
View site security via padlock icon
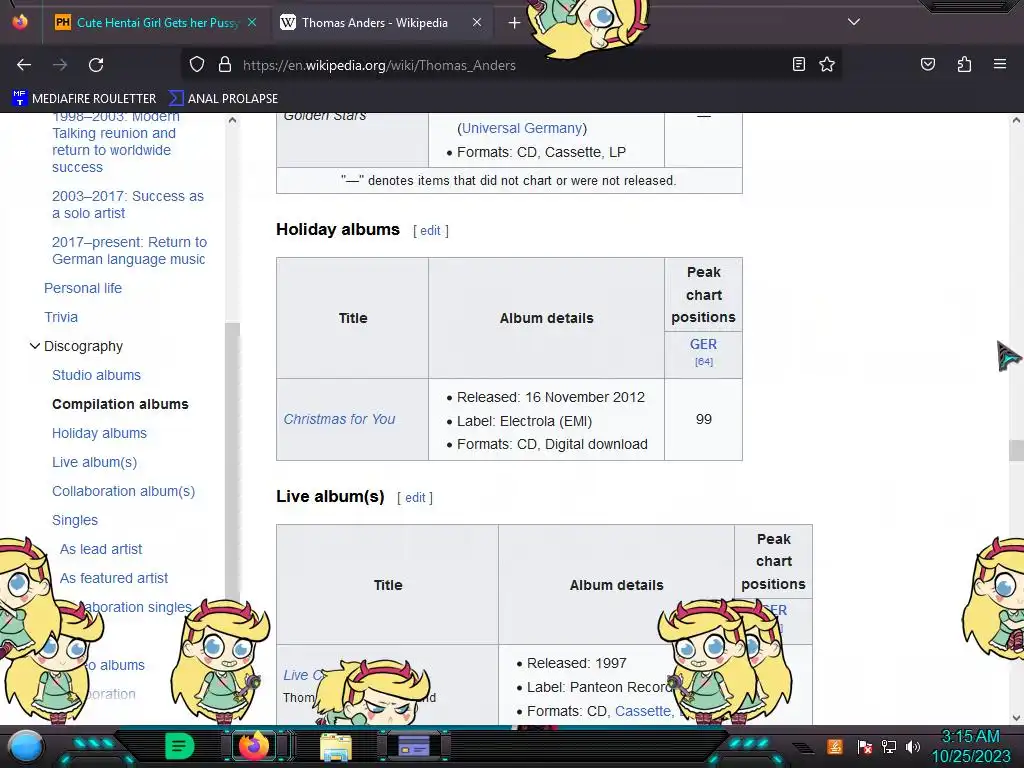click(225, 65)
